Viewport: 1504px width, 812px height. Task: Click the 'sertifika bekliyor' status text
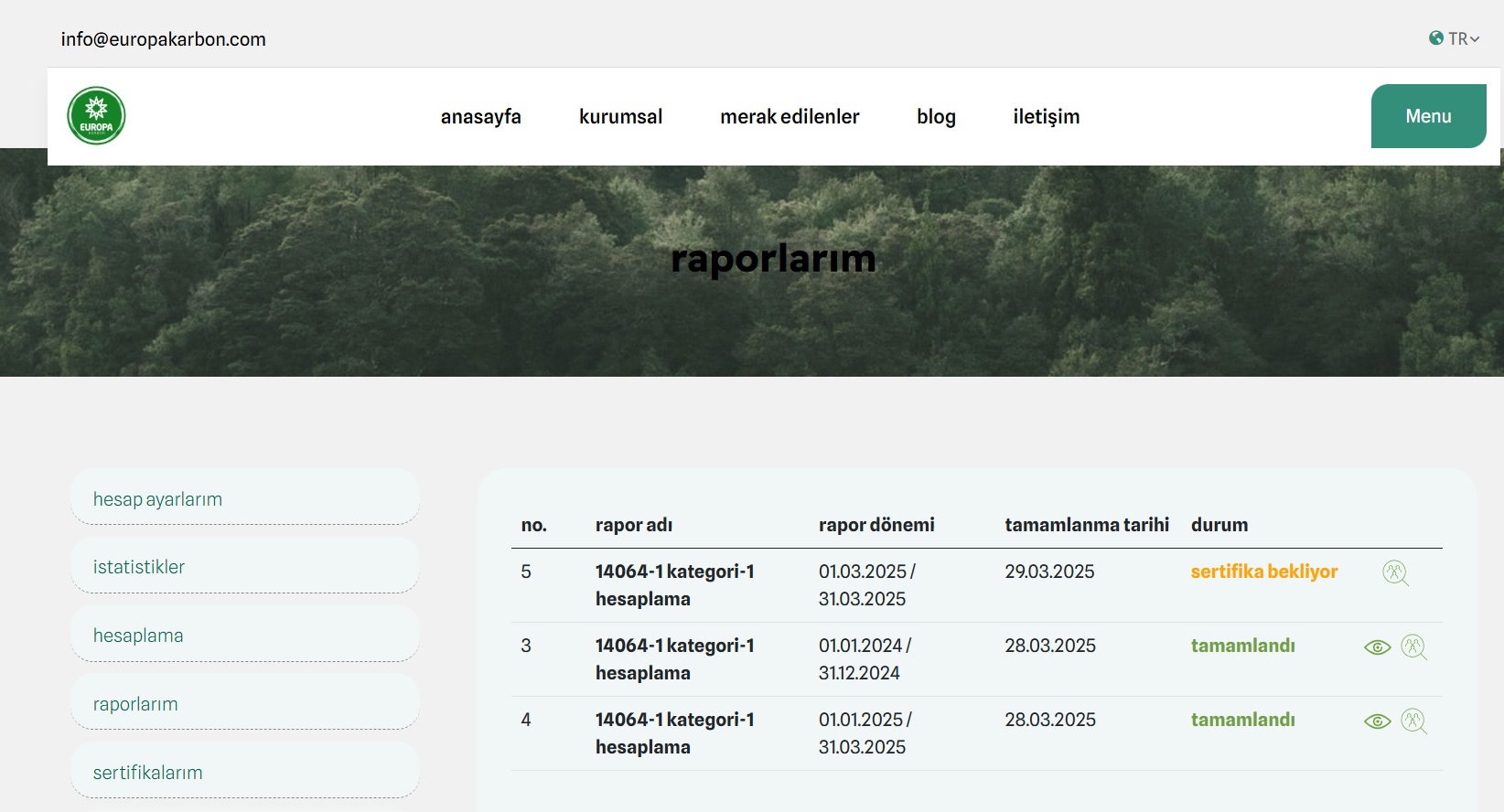[x=1263, y=572]
